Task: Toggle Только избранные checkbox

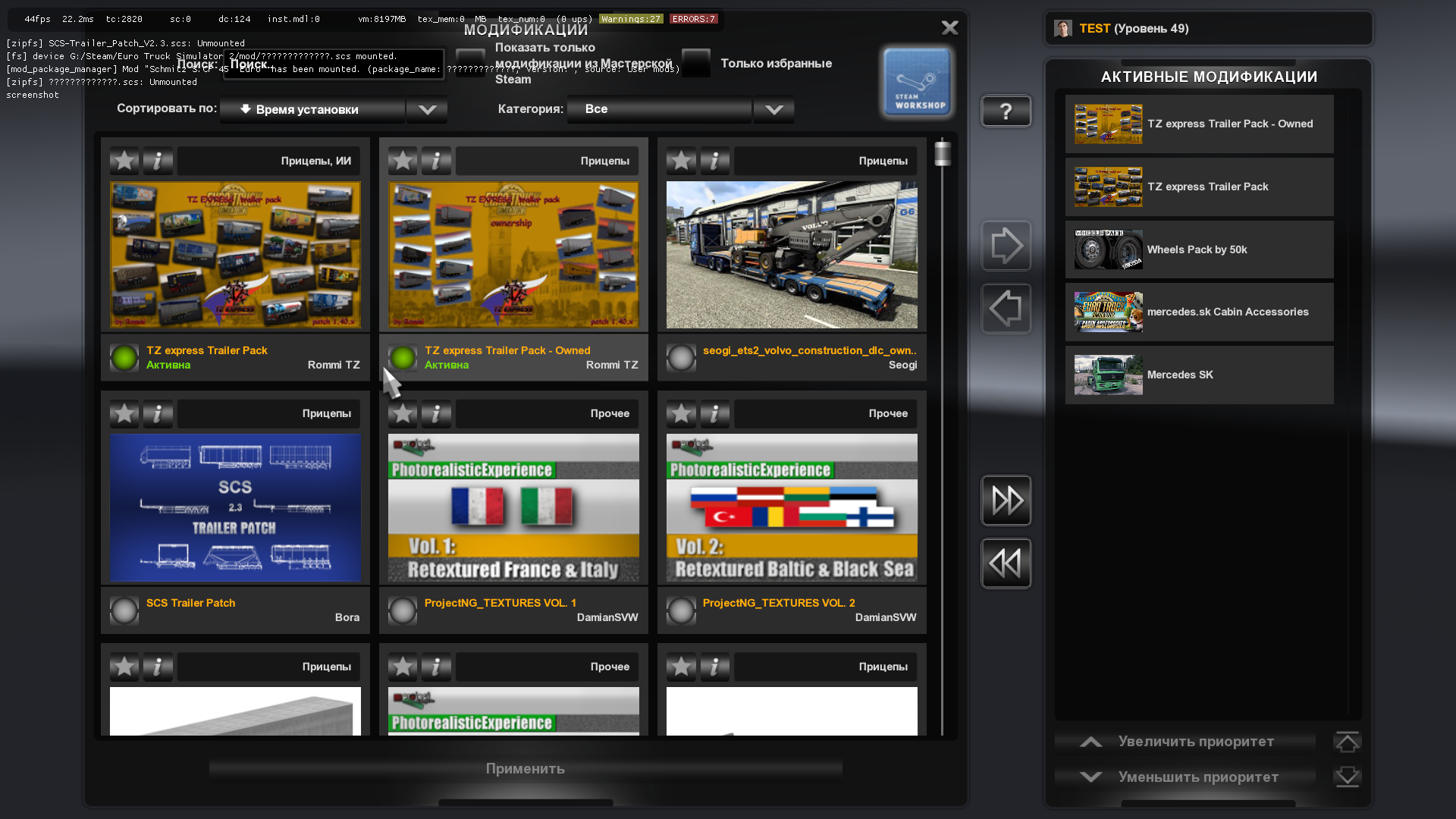Action: pos(695,63)
